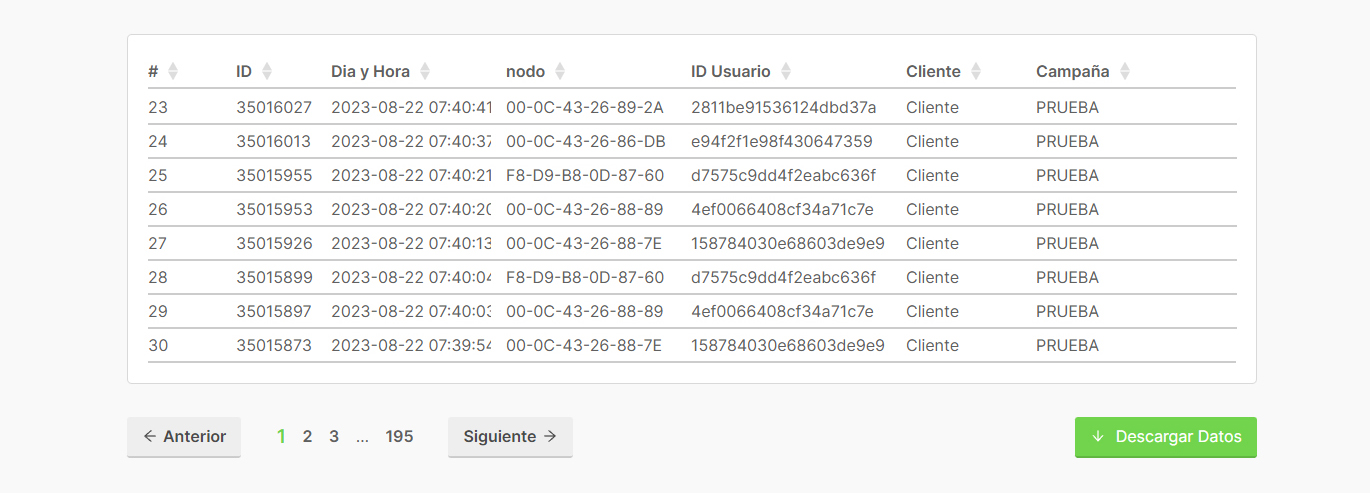This screenshot has height=493, width=1370.
Task: Select row 30 ID 35015873
Action: pyautogui.click(x=692, y=345)
